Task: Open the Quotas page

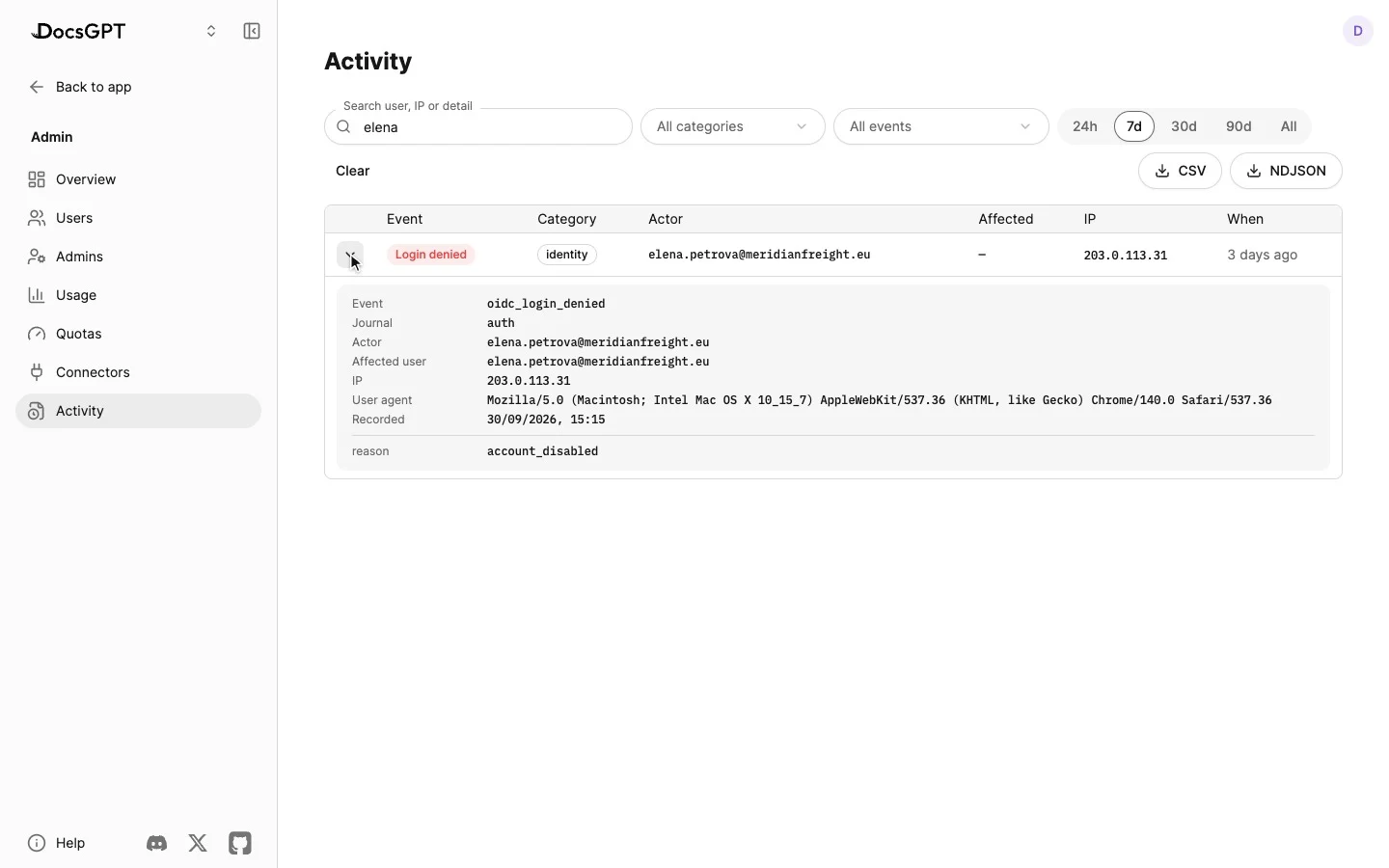Action: (x=138, y=334)
